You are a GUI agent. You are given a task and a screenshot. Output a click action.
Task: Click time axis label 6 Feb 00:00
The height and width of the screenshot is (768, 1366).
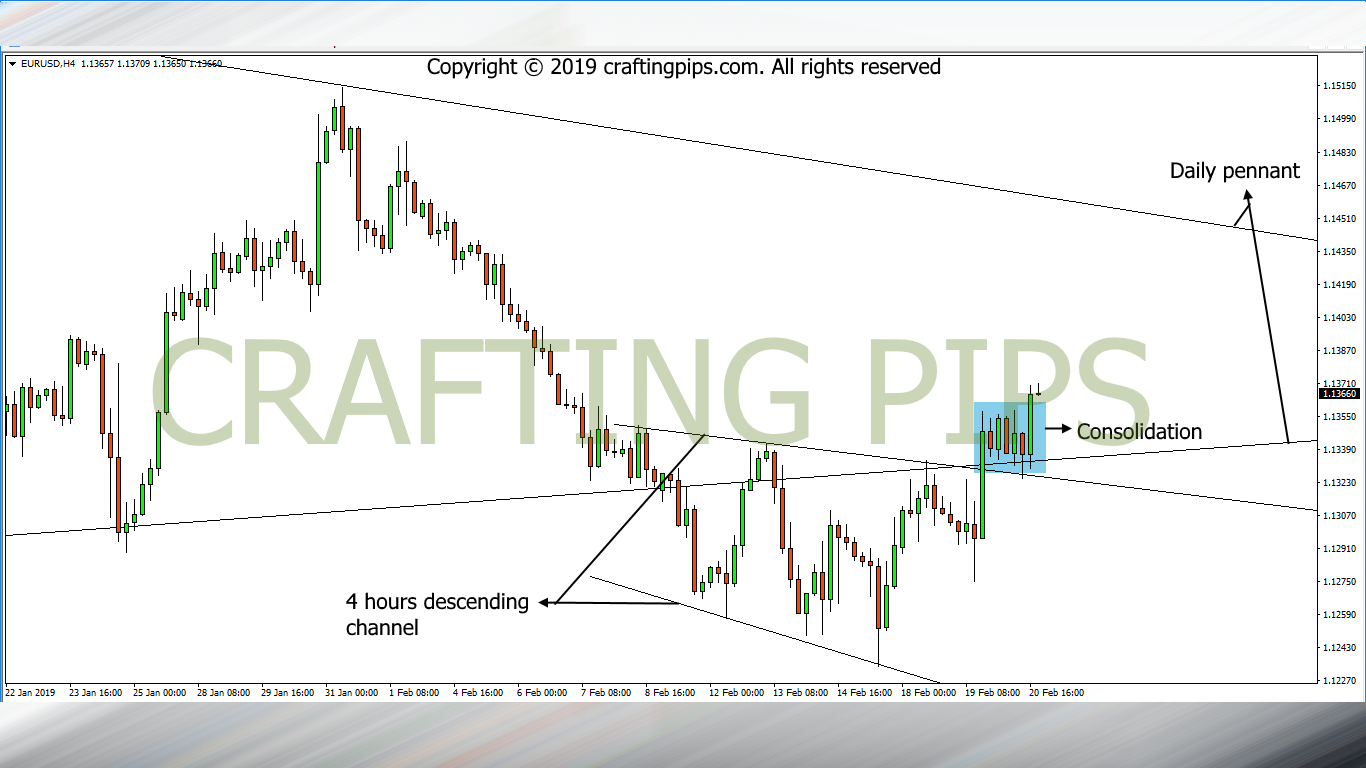[x=542, y=692]
